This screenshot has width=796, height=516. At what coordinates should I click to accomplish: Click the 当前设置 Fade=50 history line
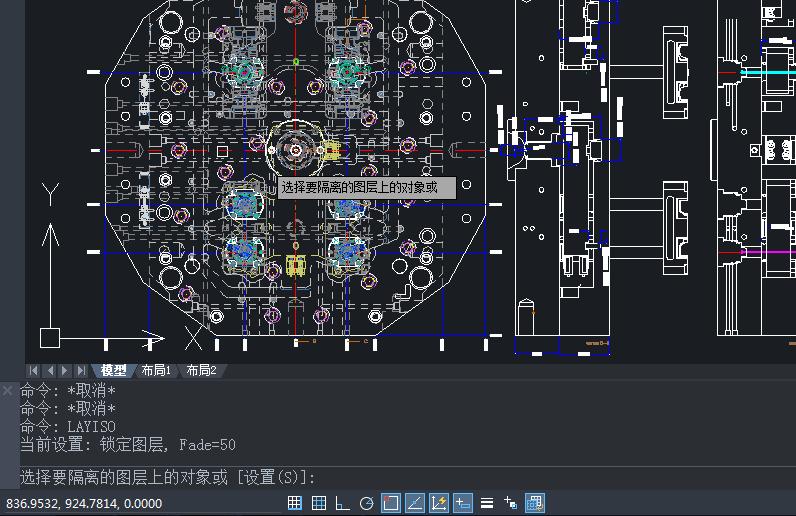click(x=128, y=445)
